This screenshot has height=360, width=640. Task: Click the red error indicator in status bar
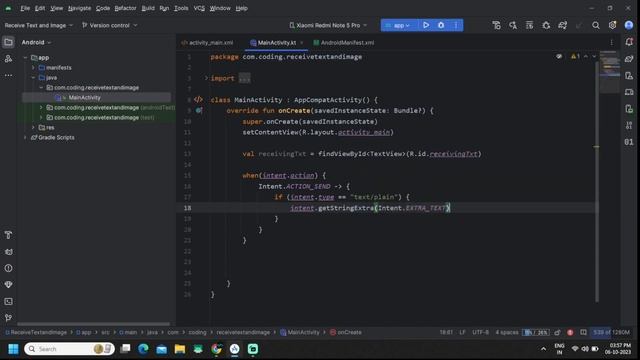[570, 332]
